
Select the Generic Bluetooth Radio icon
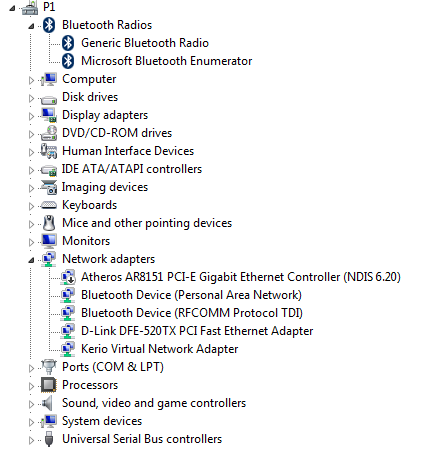tap(68, 43)
